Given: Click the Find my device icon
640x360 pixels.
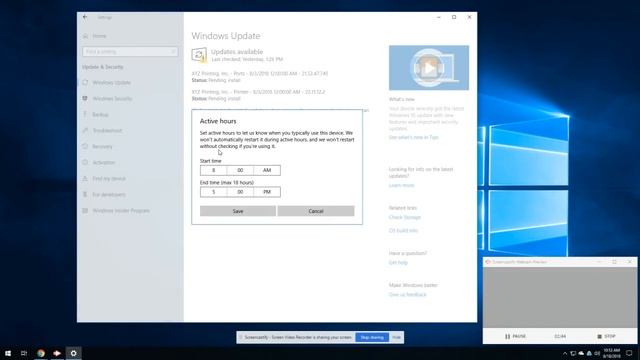Looking at the screenshot, I should [85, 178].
